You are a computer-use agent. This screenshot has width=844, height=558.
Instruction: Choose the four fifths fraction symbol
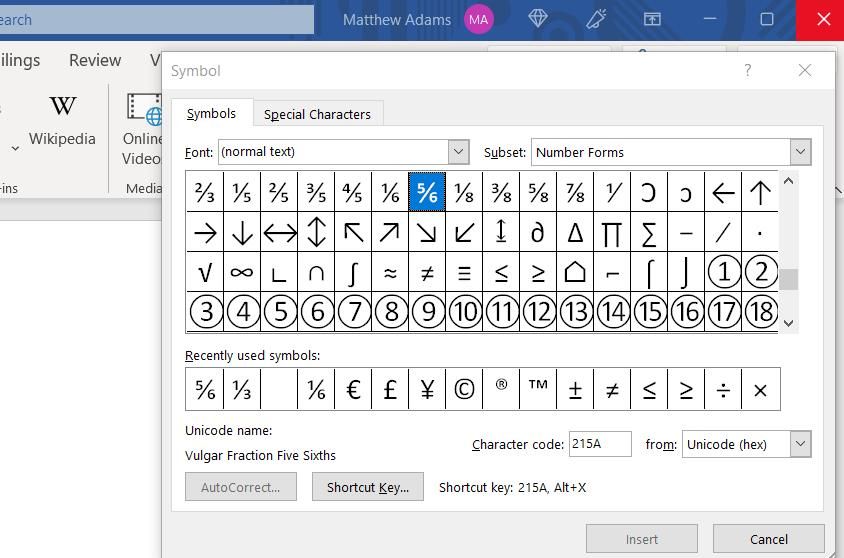tap(353, 192)
